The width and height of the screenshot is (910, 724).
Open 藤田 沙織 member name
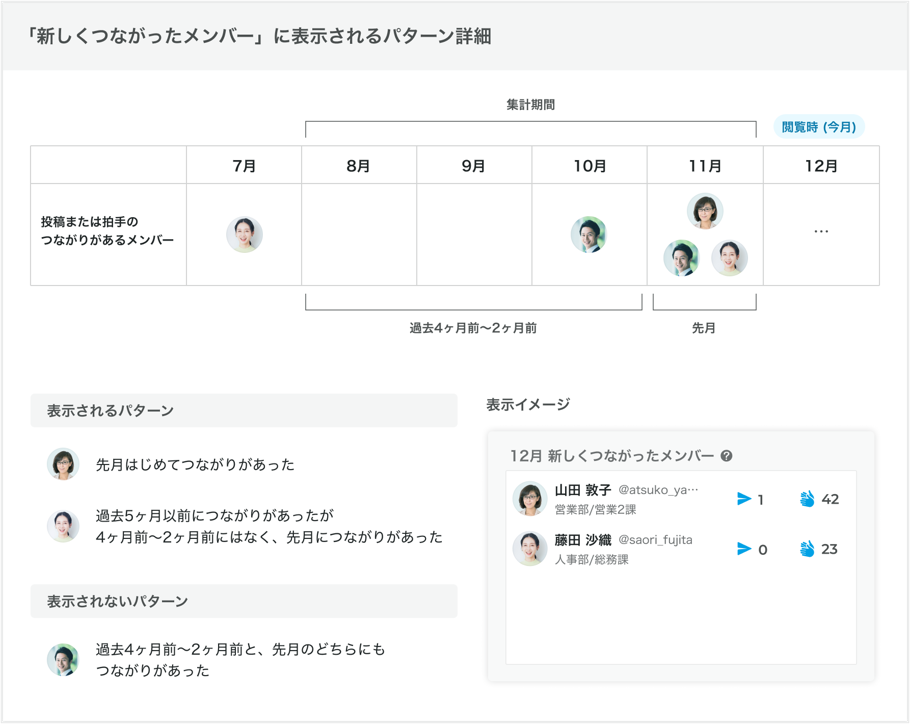[x=583, y=540]
